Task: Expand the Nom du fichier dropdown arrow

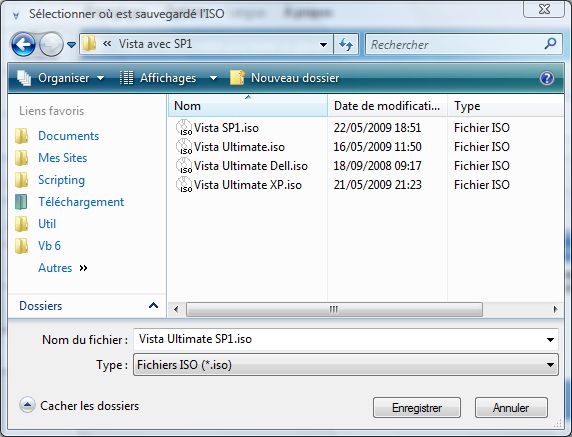Action: 550,340
